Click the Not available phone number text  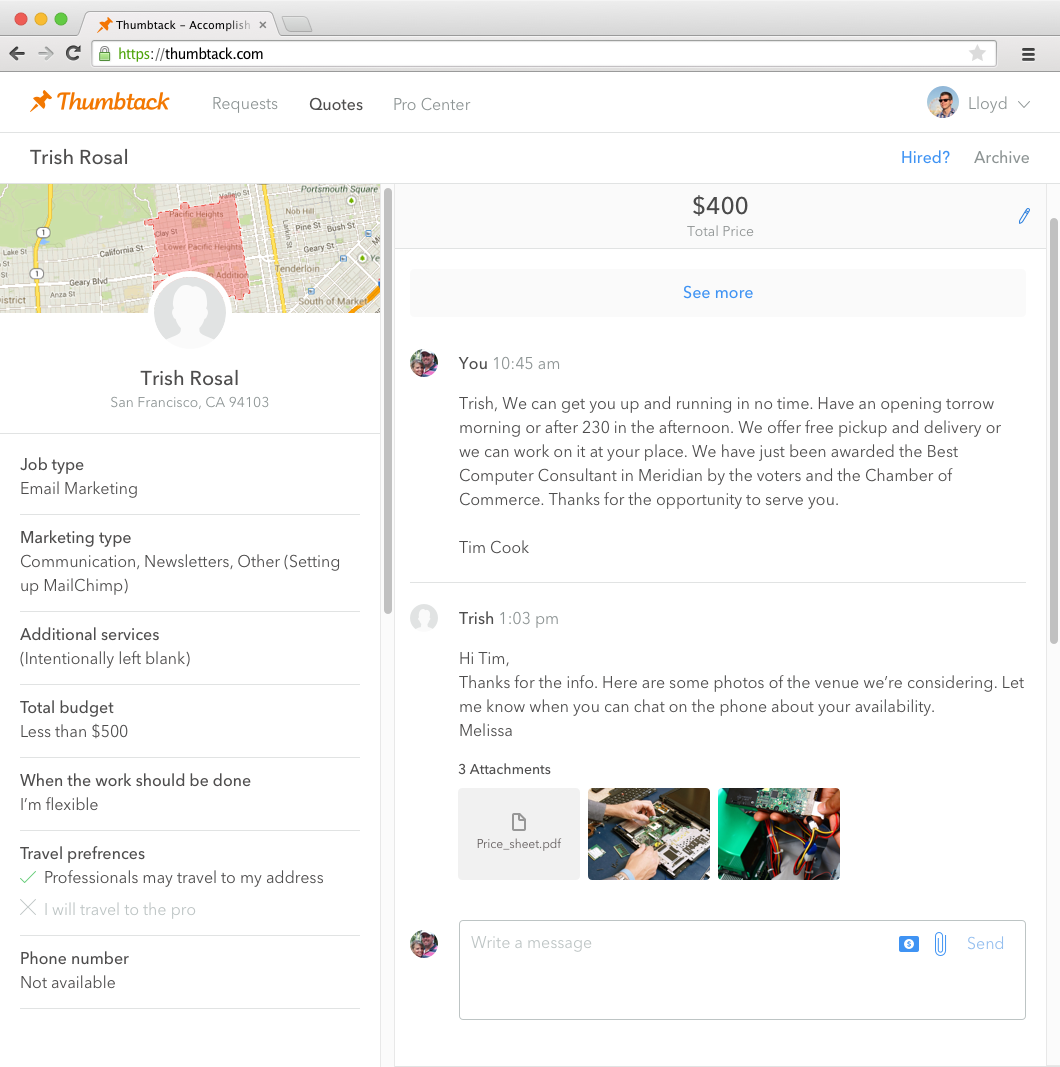pyautogui.click(x=68, y=983)
